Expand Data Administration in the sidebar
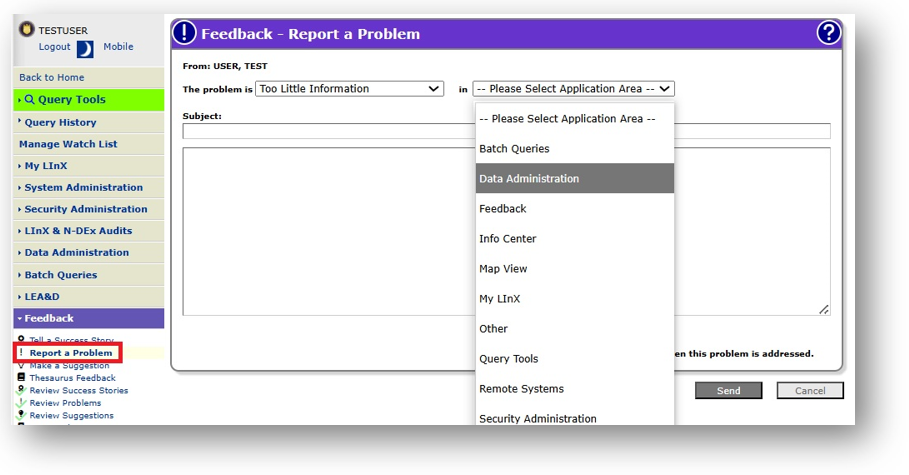 click(89, 252)
